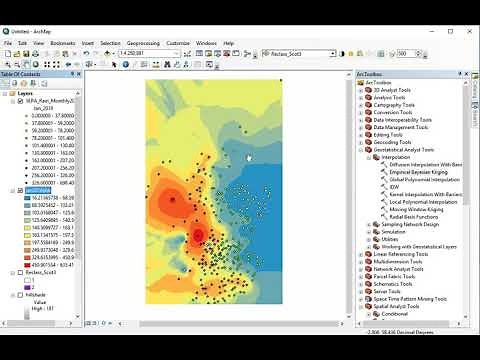Screen dimensions: 480x360
Task: Click the map horizontal scrollbar
Action: [x=239, y=323]
